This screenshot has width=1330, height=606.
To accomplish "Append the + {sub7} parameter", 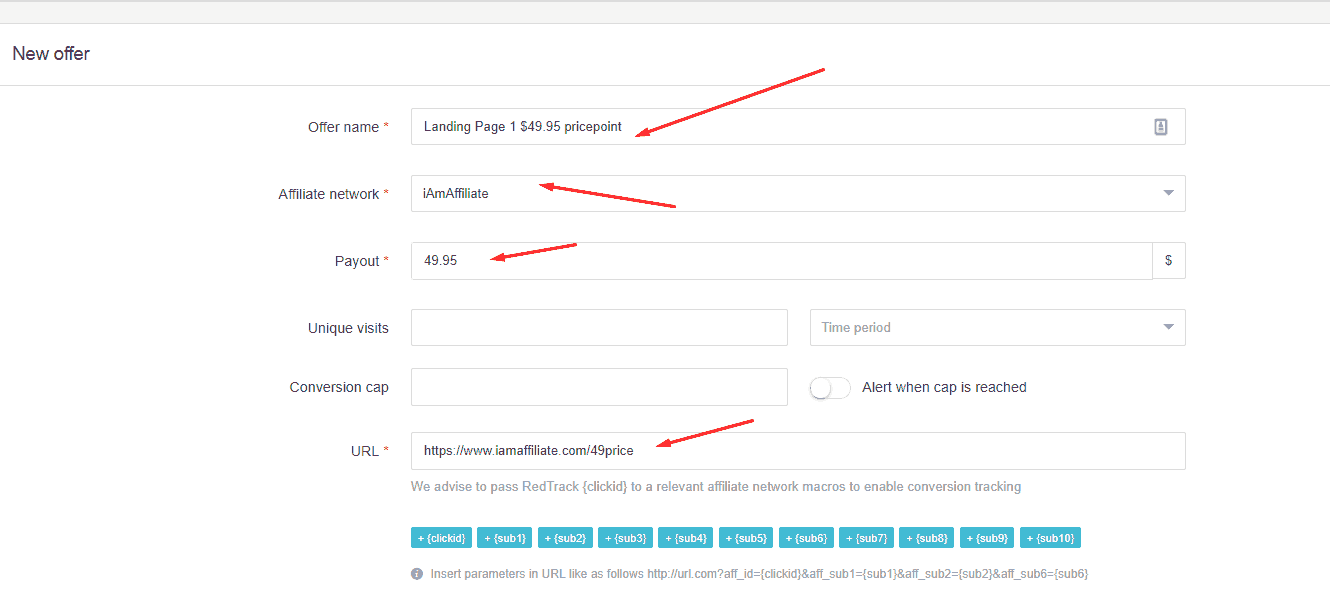I will click(x=866, y=538).
